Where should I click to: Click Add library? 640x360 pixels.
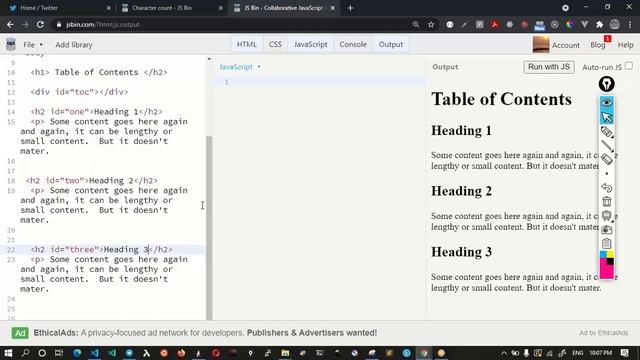[73, 45]
